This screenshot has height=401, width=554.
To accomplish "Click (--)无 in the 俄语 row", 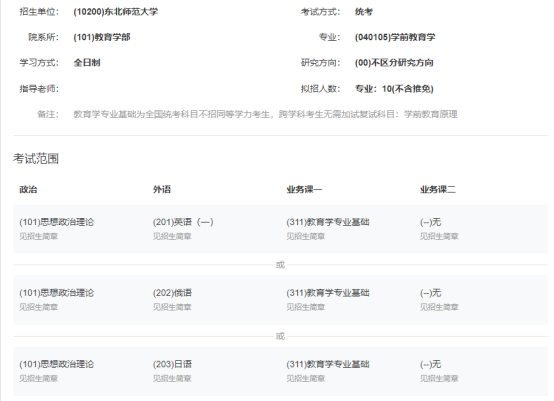I will (x=430, y=293).
